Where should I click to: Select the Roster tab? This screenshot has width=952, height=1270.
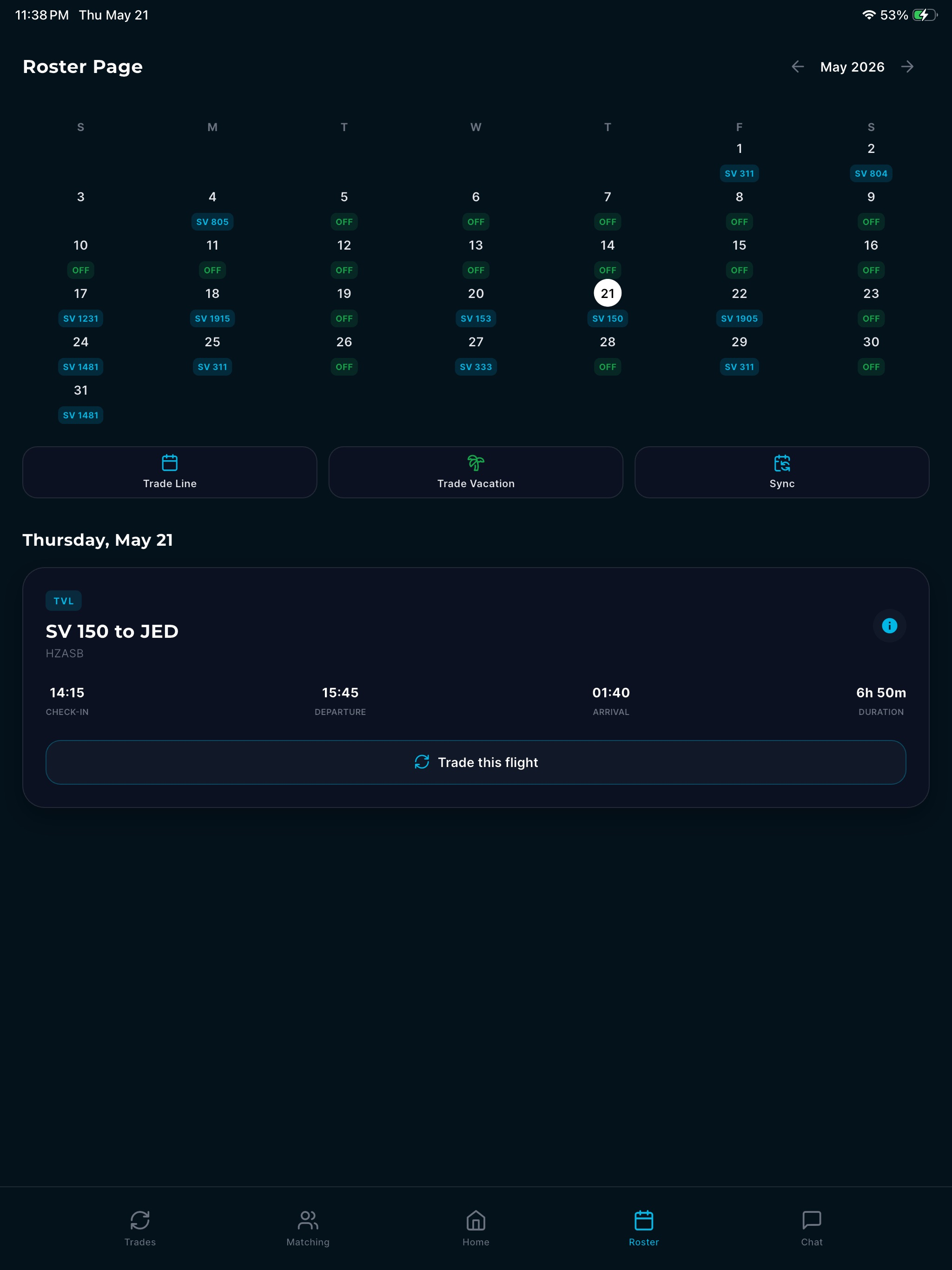pos(644,1229)
